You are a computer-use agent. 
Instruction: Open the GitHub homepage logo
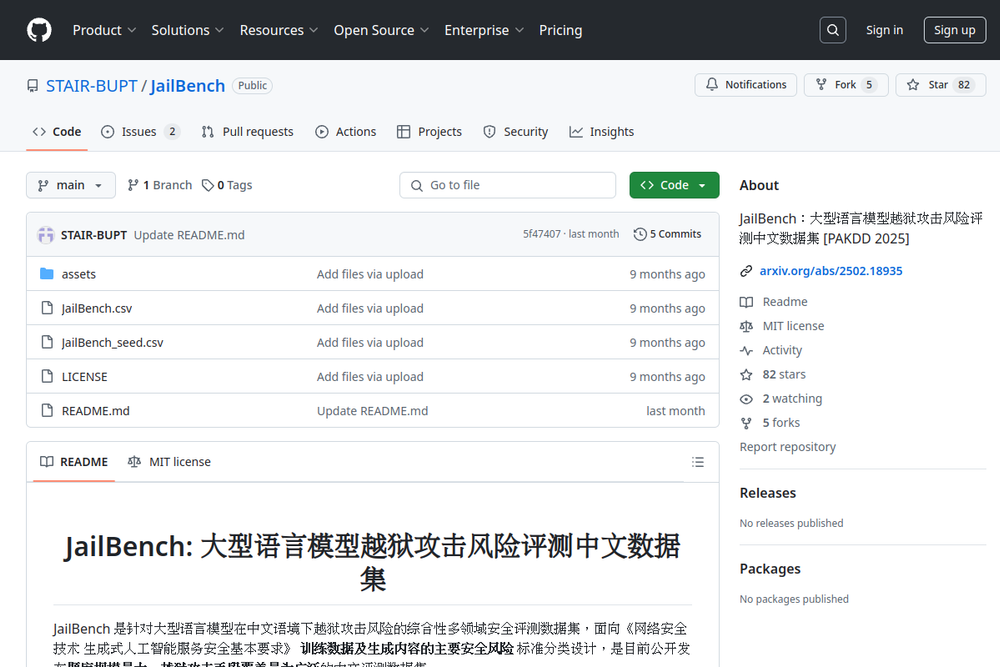(39, 30)
